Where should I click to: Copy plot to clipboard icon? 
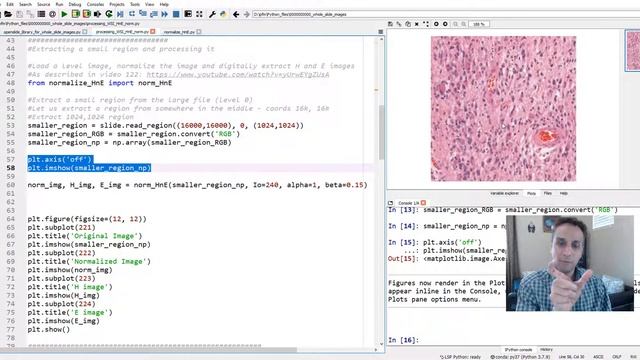coord(408,24)
